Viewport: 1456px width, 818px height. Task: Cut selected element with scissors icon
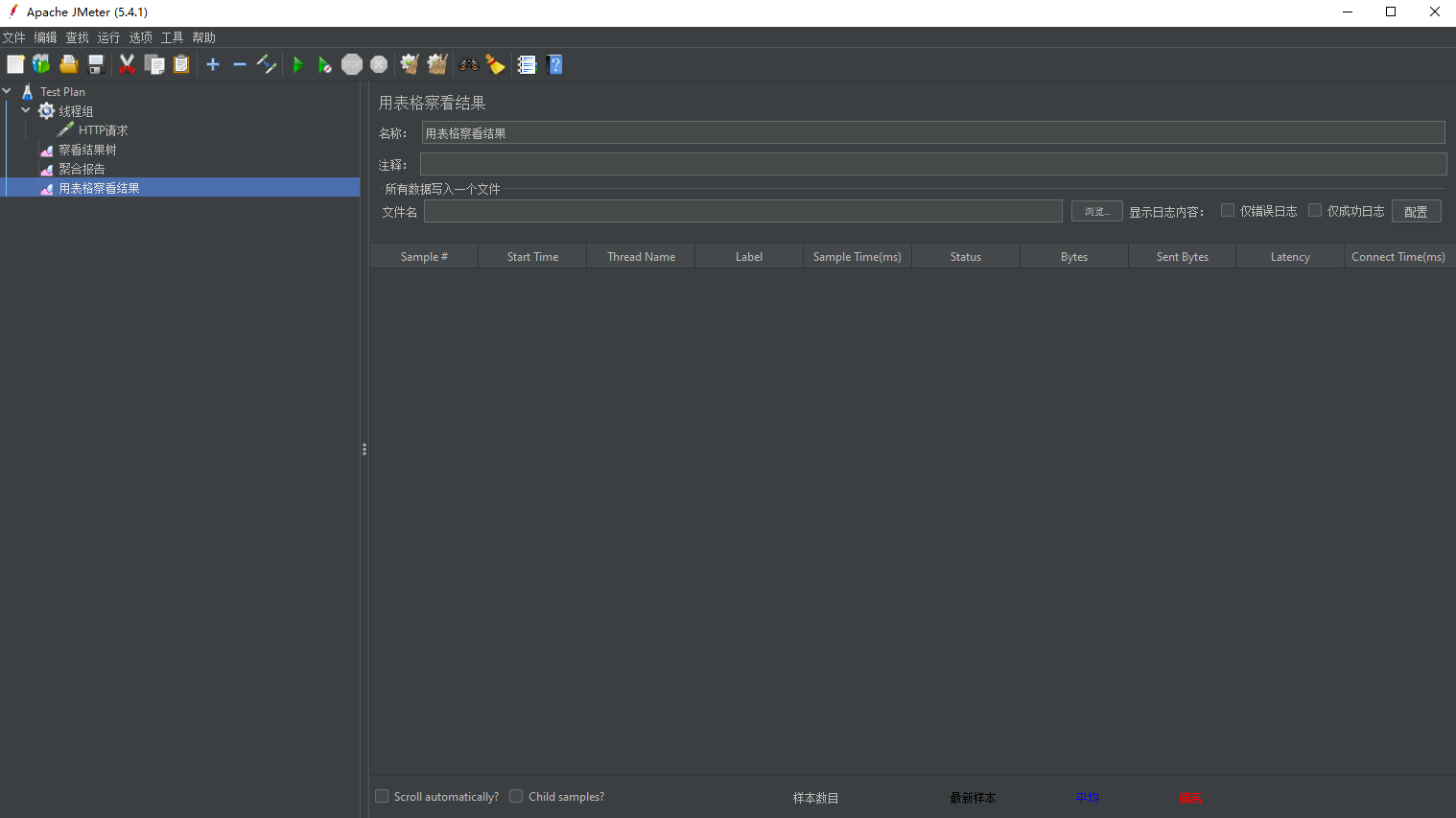coord(127,64)
